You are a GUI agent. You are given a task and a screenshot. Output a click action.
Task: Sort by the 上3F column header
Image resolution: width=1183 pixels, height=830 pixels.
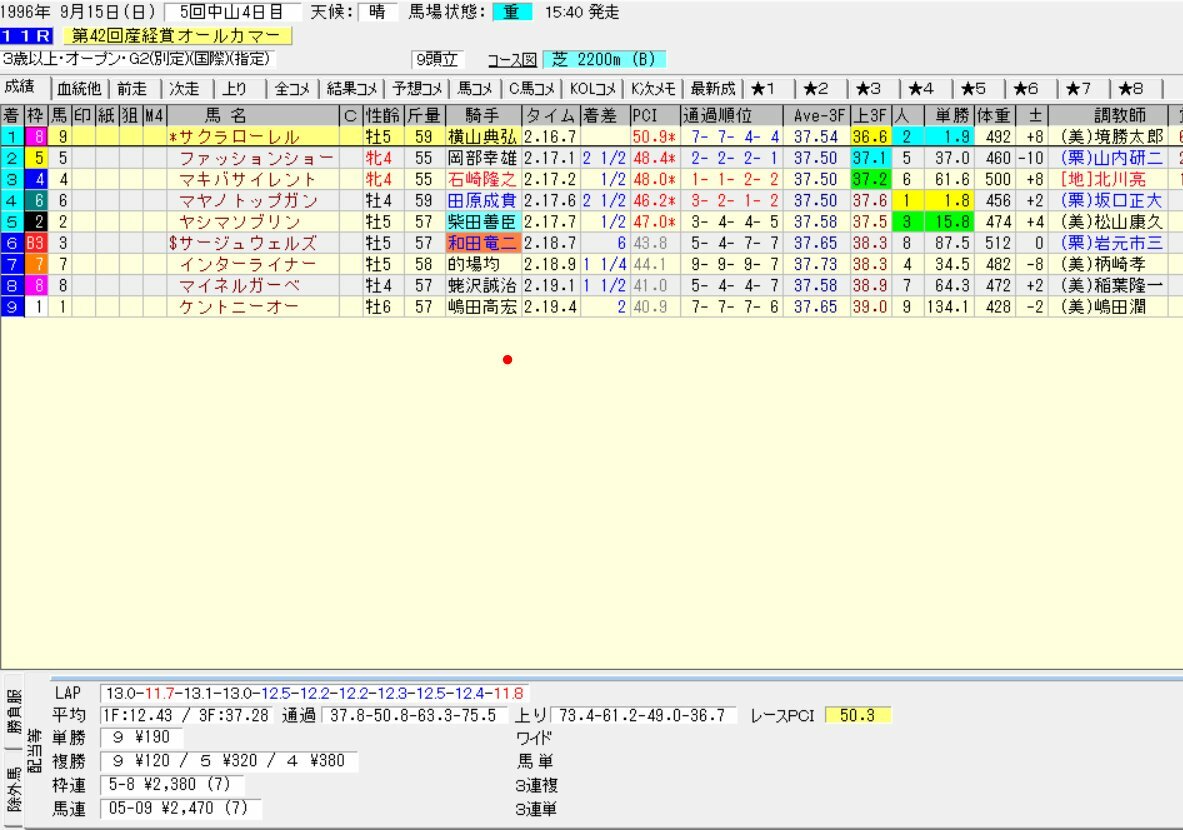pos(870,115)
